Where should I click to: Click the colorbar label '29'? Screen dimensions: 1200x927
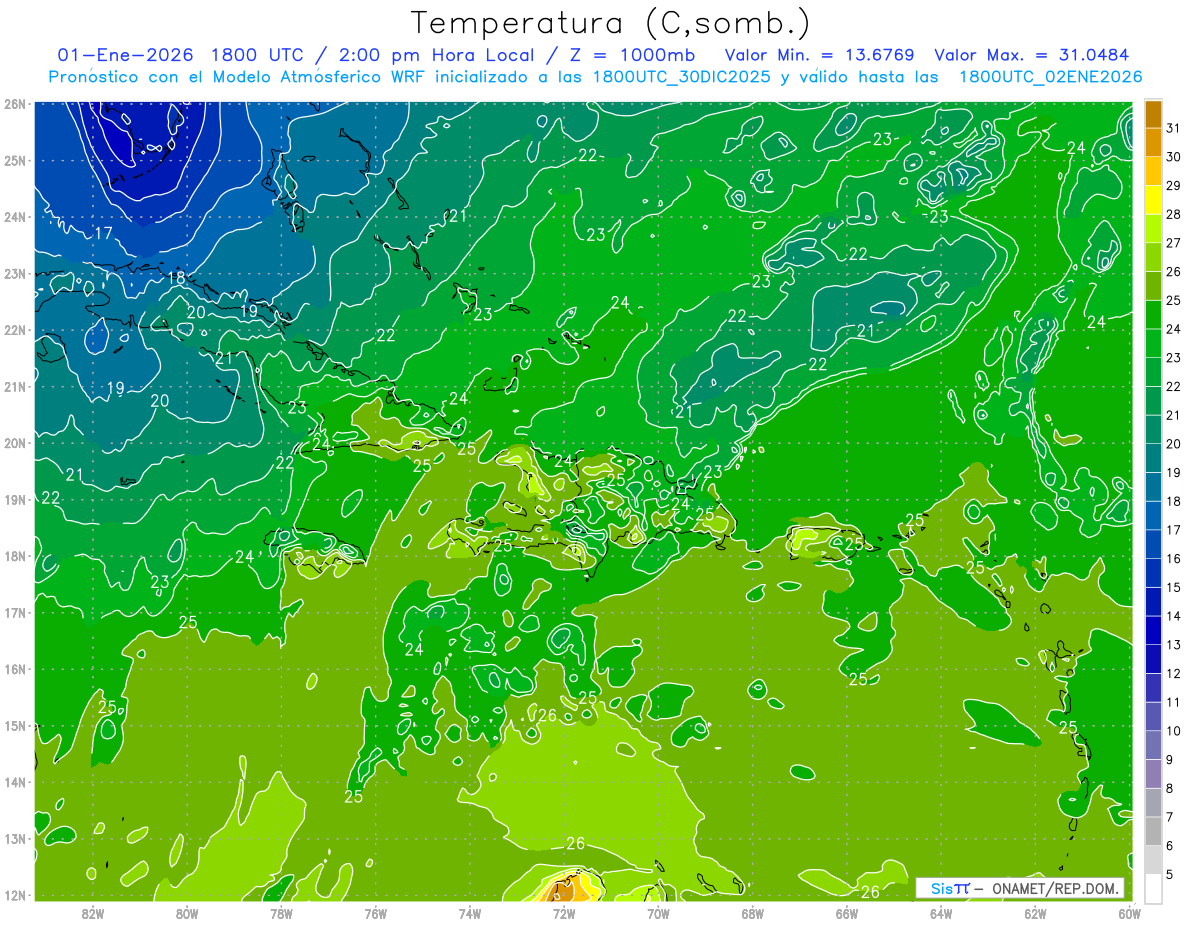point(1174,185)
